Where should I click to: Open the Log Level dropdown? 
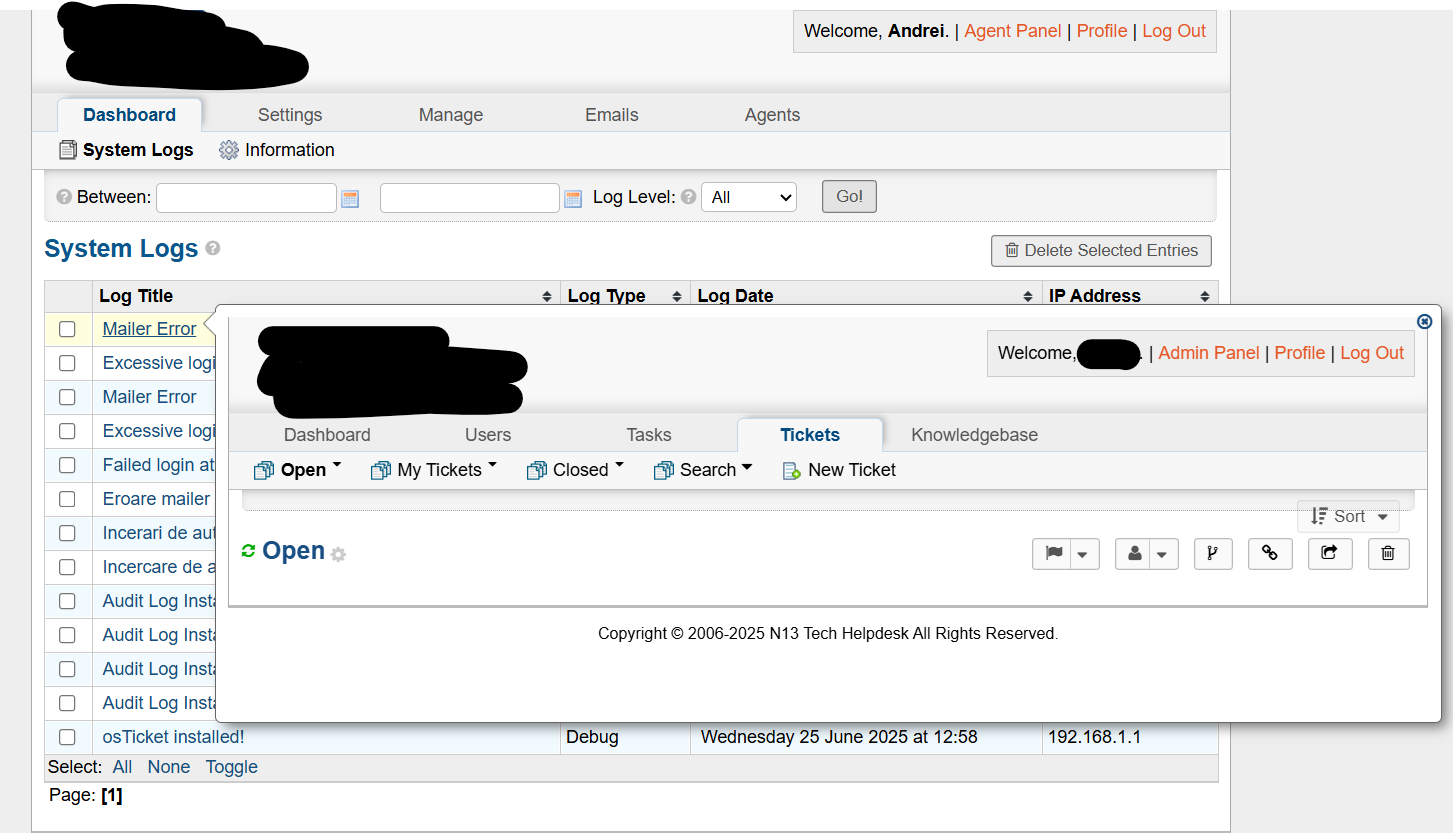pyautogui.click(x=748, y=197)
